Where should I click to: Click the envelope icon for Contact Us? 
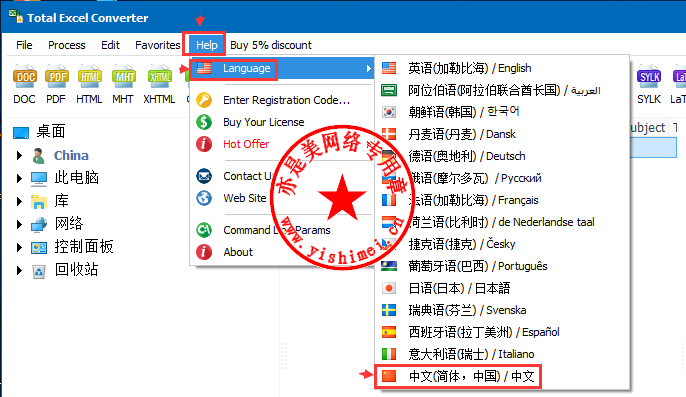coord(204,176)
